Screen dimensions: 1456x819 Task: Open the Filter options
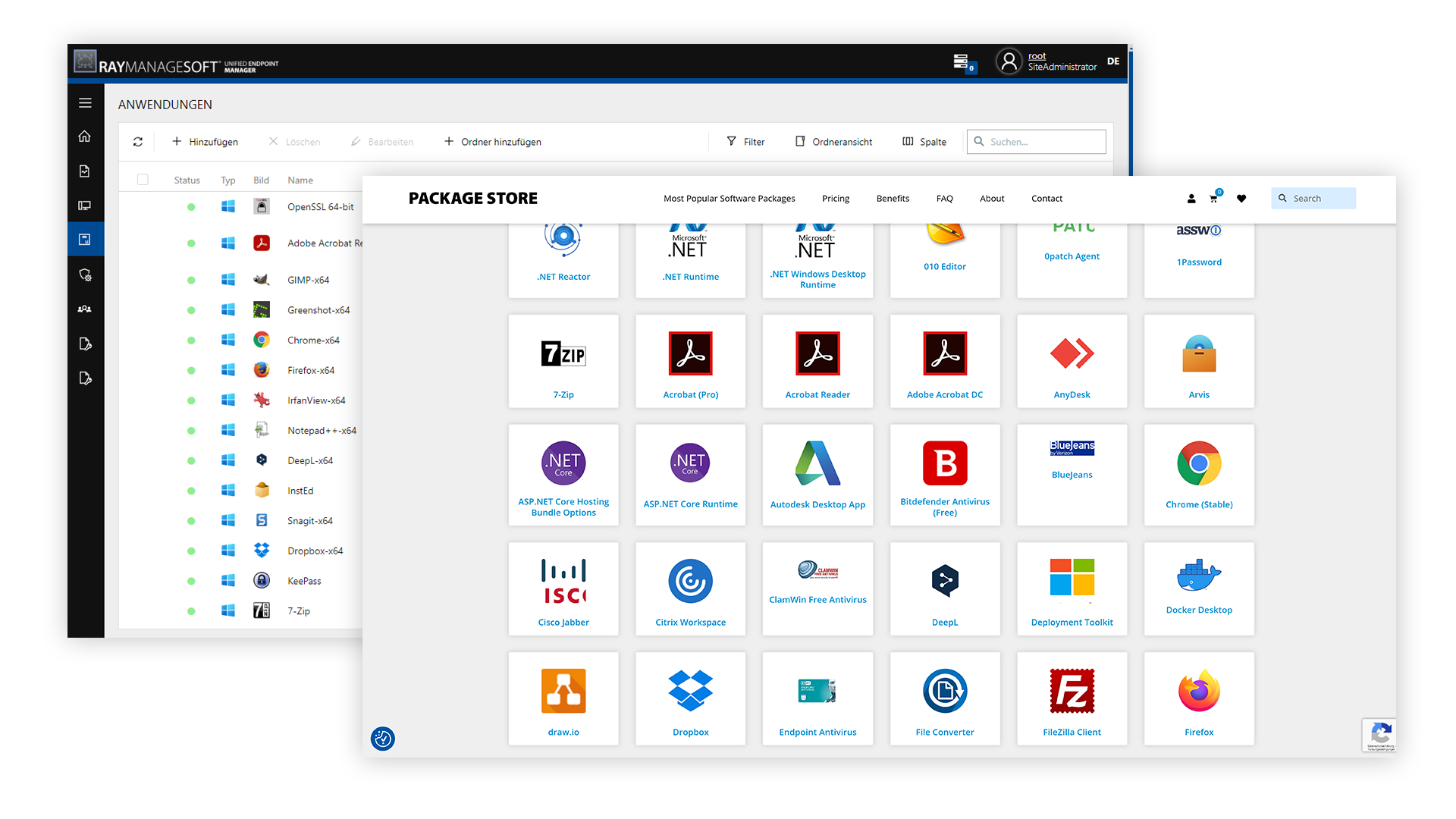pos(745,142)
